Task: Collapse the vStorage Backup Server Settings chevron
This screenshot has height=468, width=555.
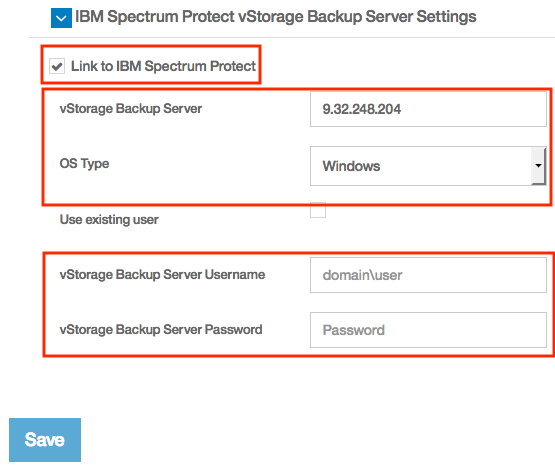Action: 61,18
